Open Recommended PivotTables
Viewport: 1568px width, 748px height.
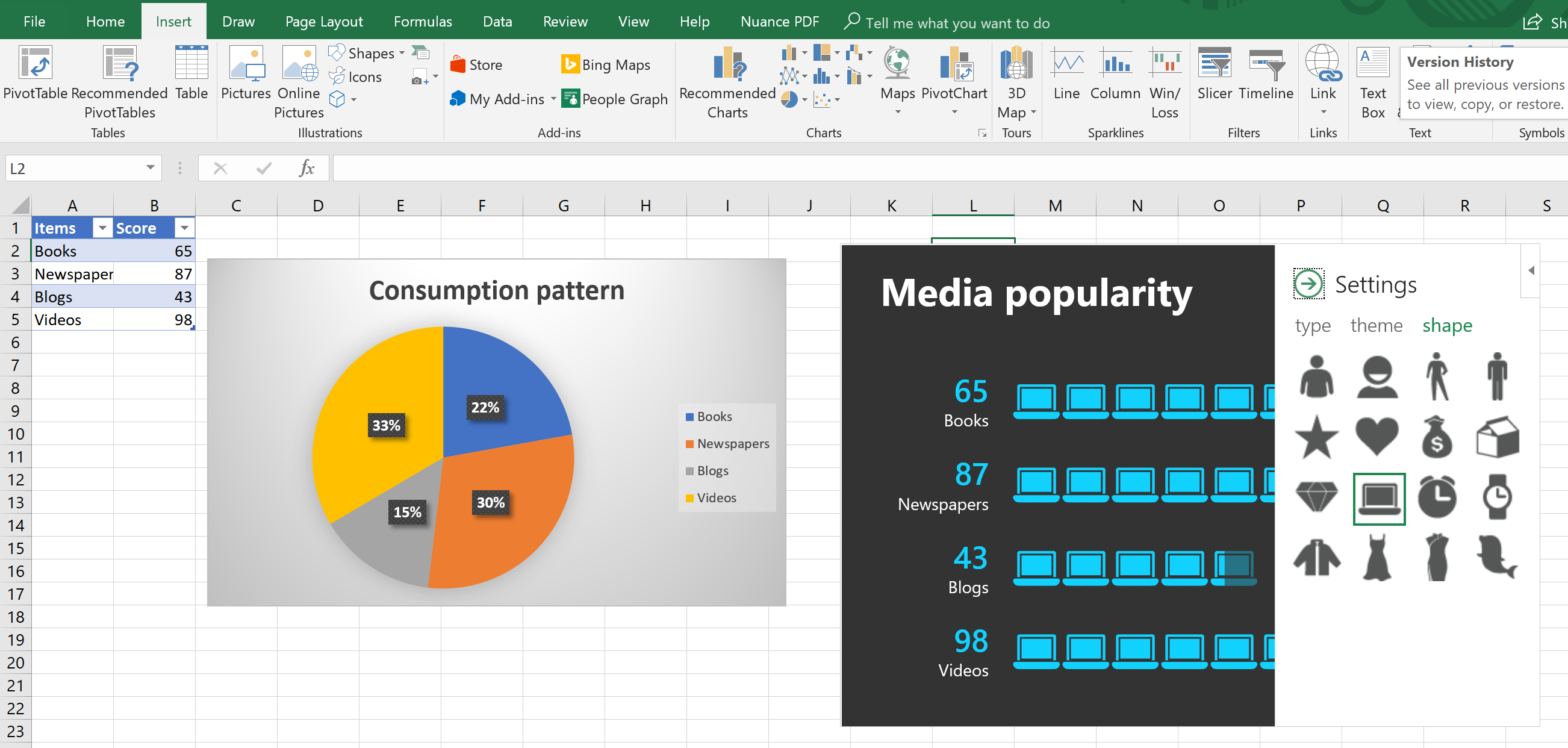pos(119,82)
